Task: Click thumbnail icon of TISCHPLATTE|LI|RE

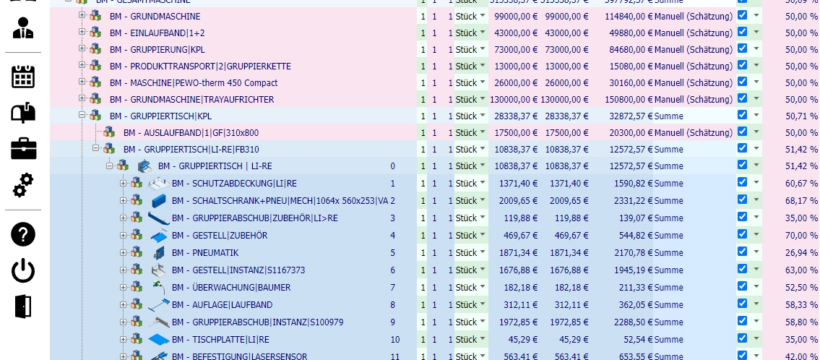Action: pos(158,340)
